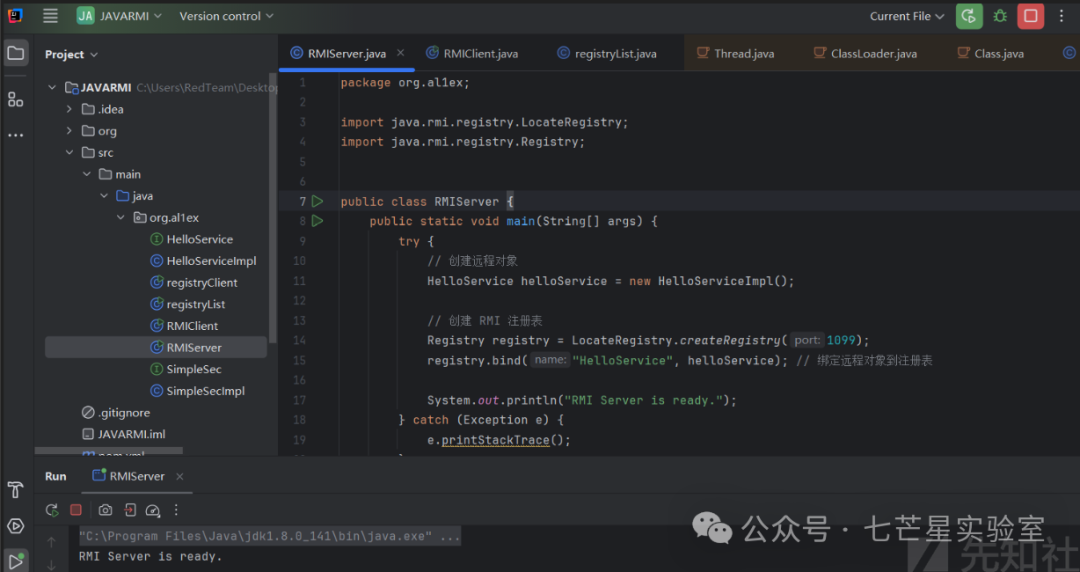Open HelloService in the project tree
The width and height of the screenshot is (1080, 572).
(191, 239)
